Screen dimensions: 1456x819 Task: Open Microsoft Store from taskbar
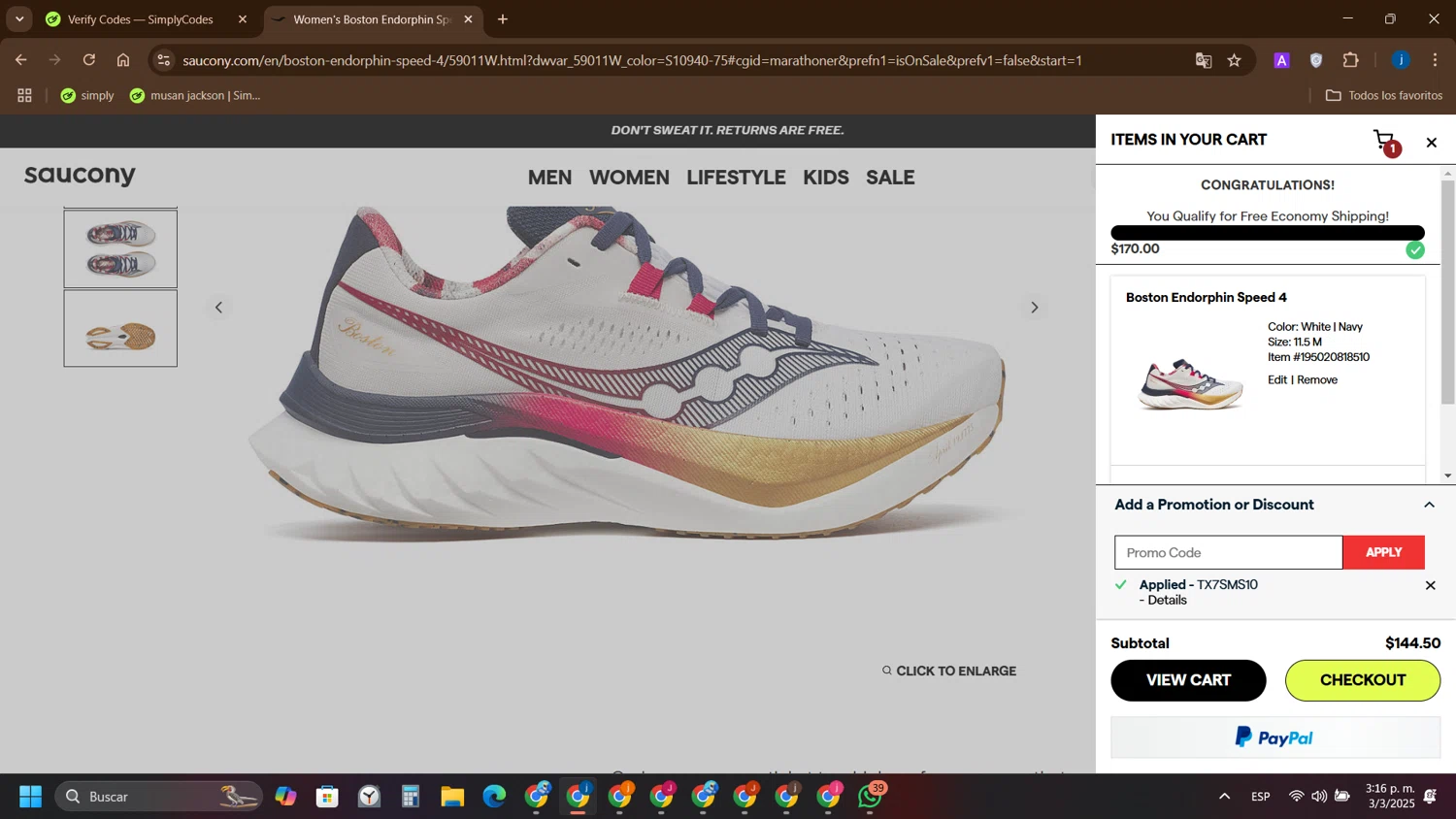[x=327, y=797]
